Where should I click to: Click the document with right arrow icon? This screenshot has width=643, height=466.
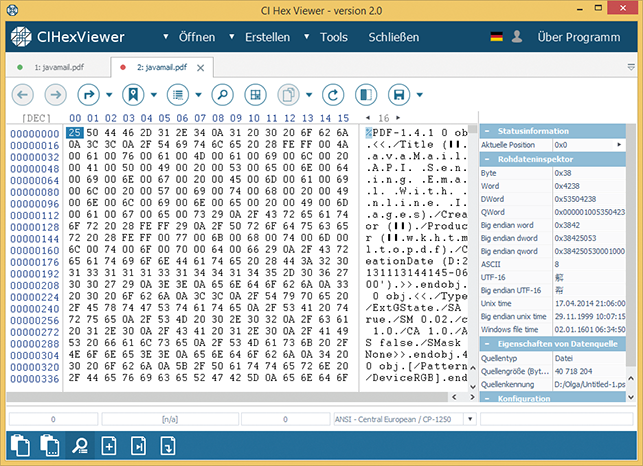(138, 445)
